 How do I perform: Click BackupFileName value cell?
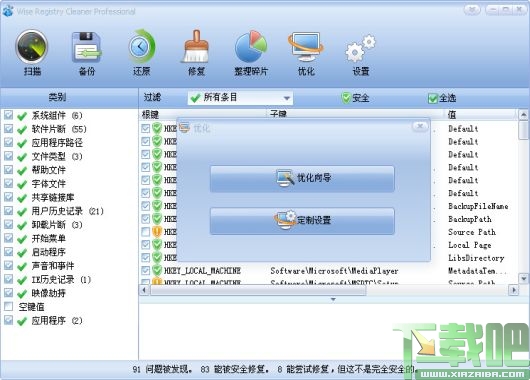coord(478,206)
